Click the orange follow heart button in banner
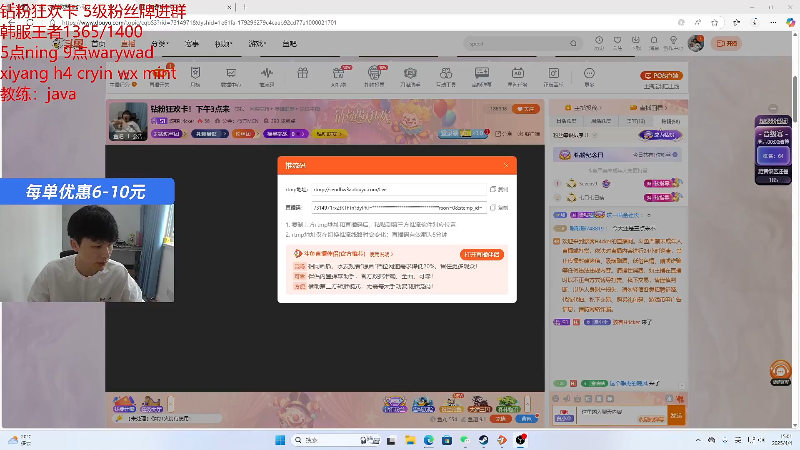Viewport: 800px width, 450px height. coord(526,109)
